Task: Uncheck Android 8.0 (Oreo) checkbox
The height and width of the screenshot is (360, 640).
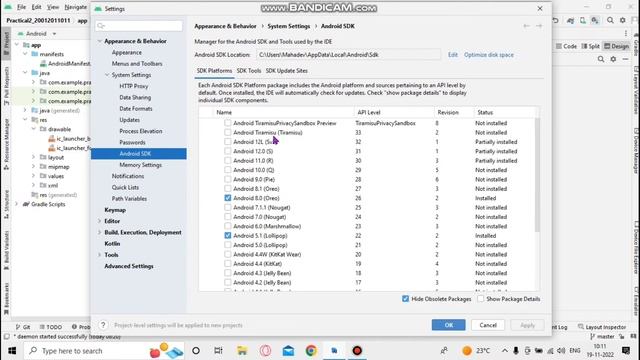Action: point(228,198)
